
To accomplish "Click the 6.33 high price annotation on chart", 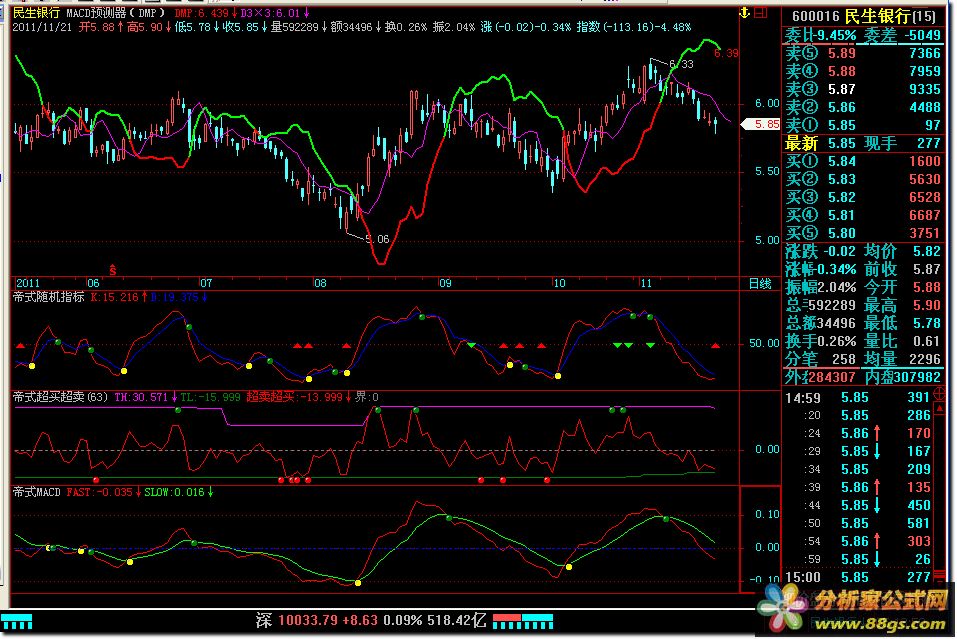I will (681, 64).
